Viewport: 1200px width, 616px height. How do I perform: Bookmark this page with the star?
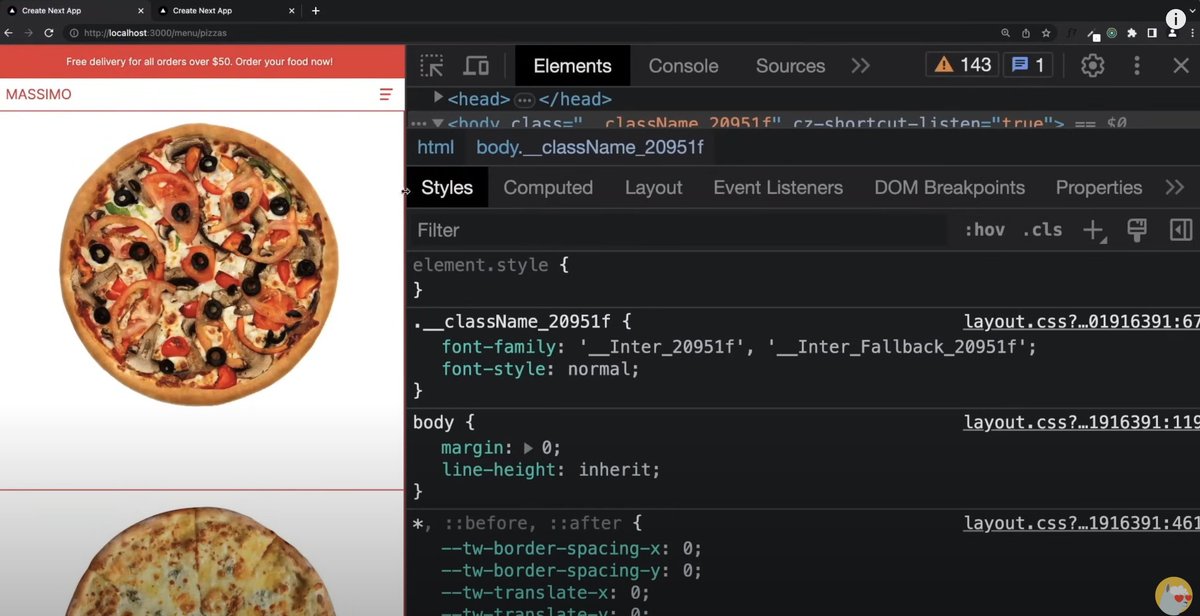pyautogui.click(x=1045, y=33)
